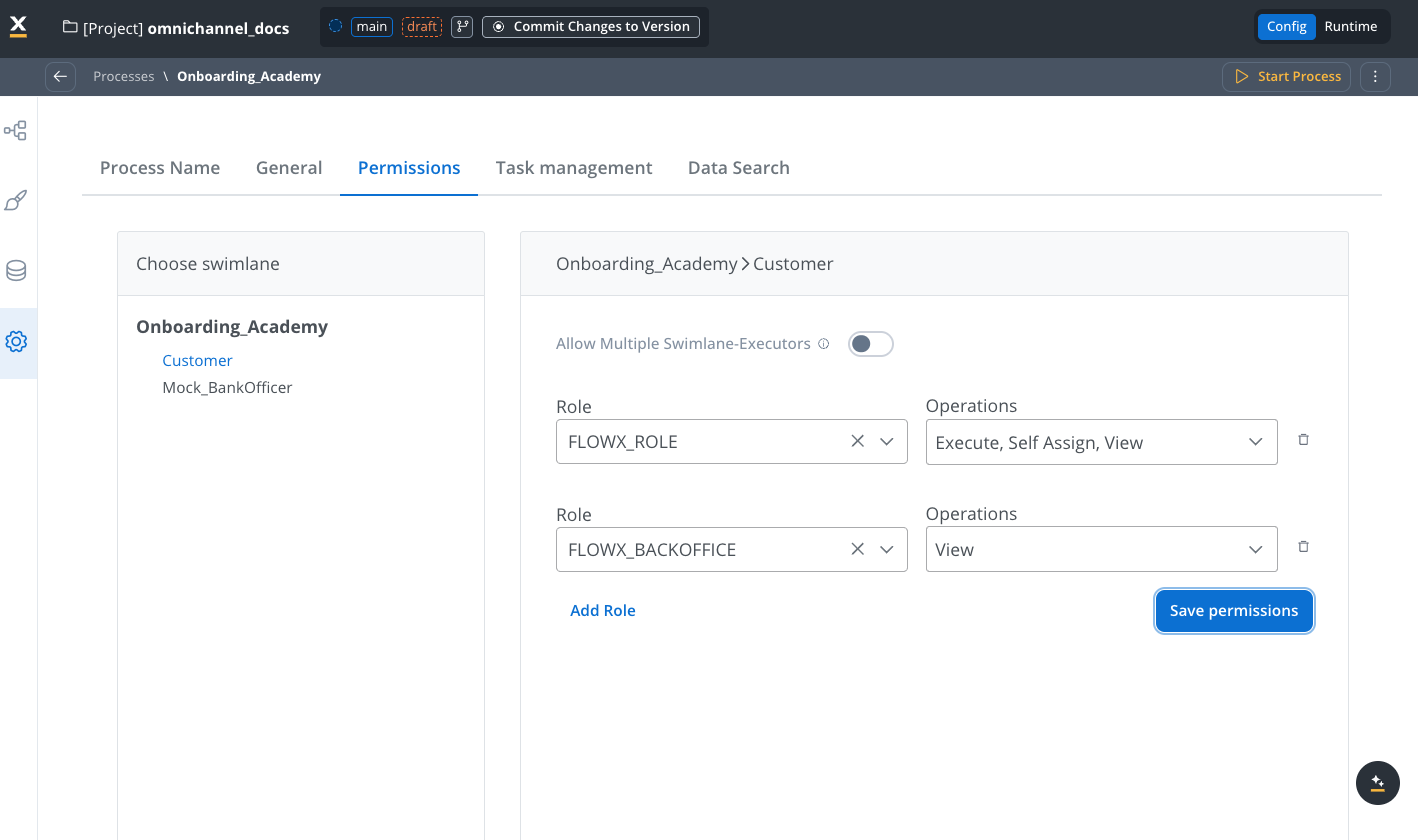Switch to Config mode

coord(1286,27)
